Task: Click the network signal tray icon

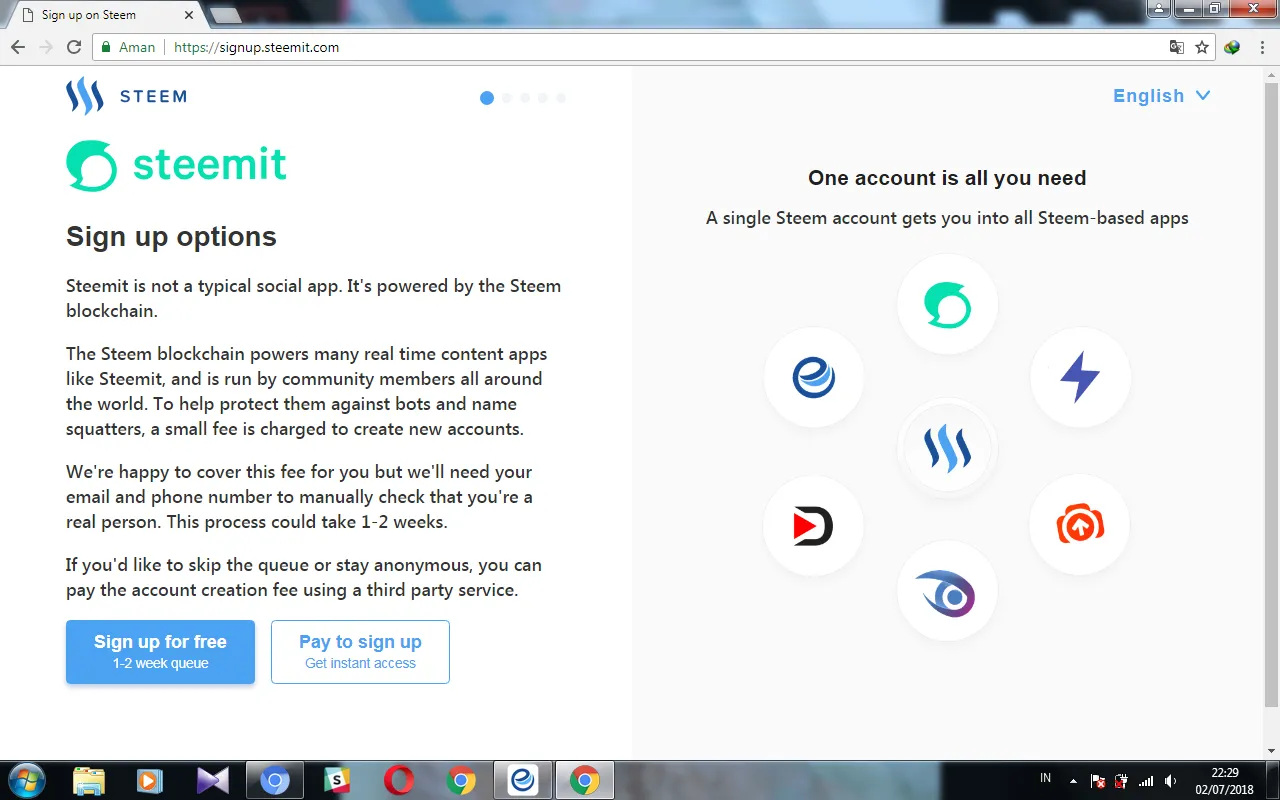Action: point(1146,781)
